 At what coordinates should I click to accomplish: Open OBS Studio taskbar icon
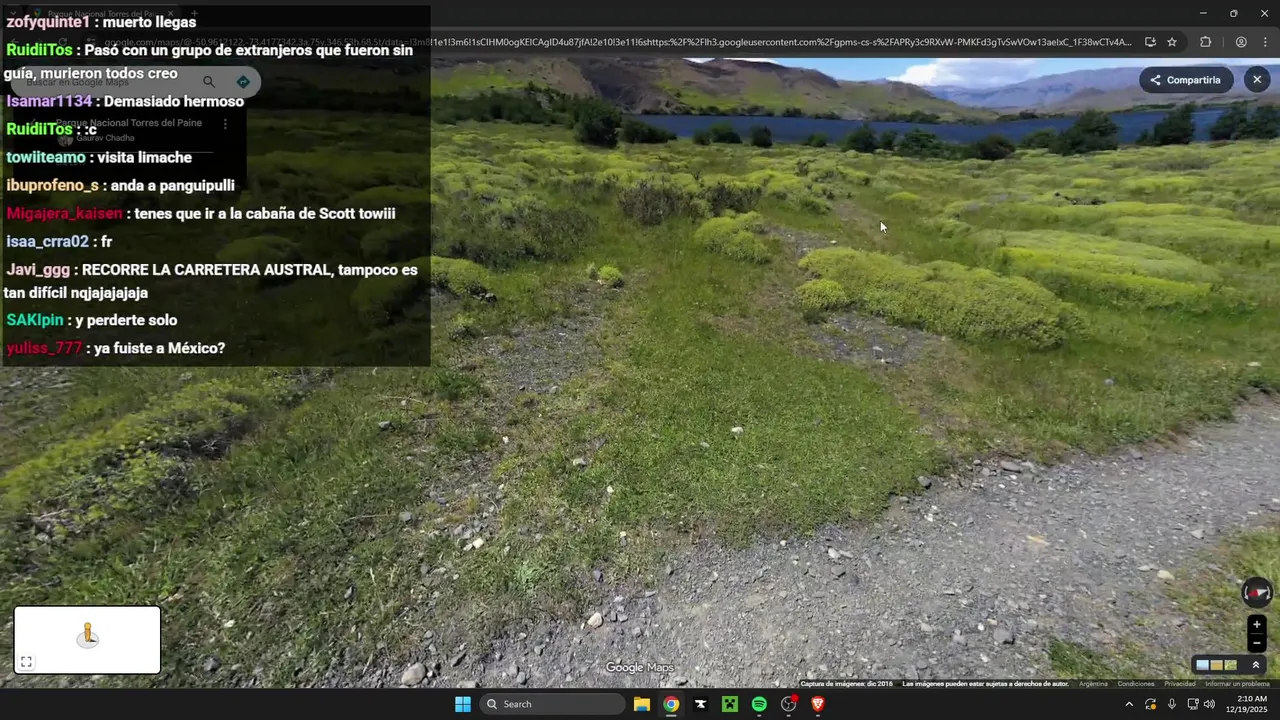789,704
